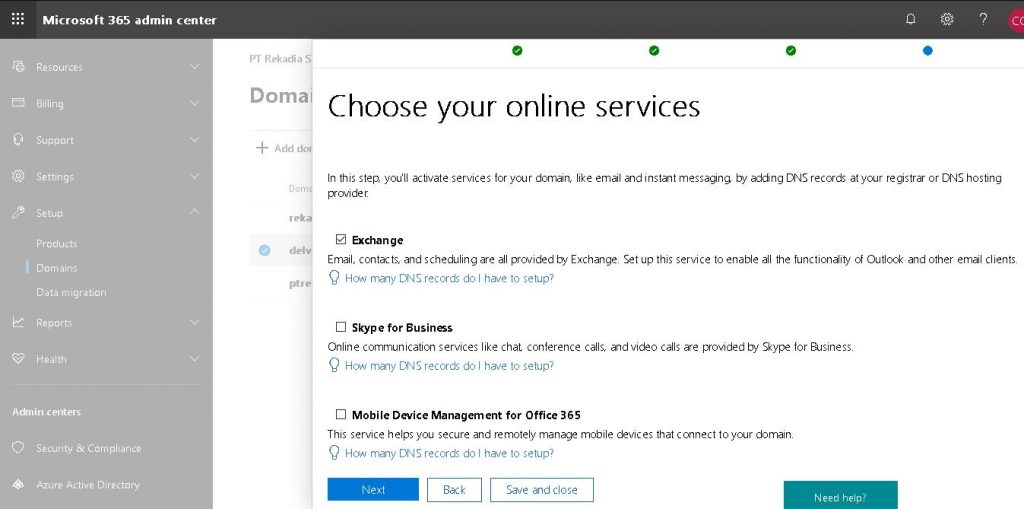Viewport: 1024px width, 509px height.
Task: Click the Health heart icon
Action: [x=18, y=359]
